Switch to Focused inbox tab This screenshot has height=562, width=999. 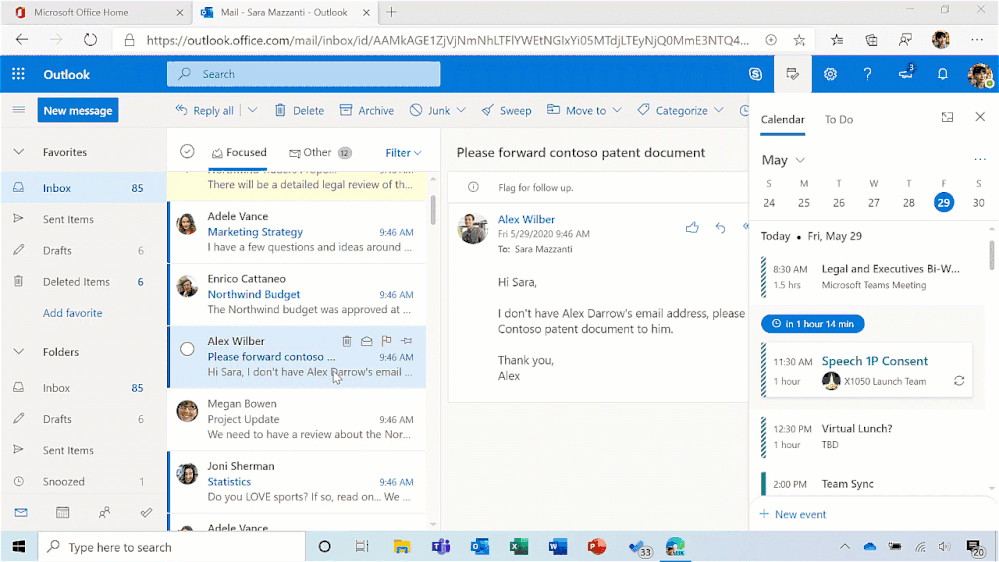tap(239, 152)
